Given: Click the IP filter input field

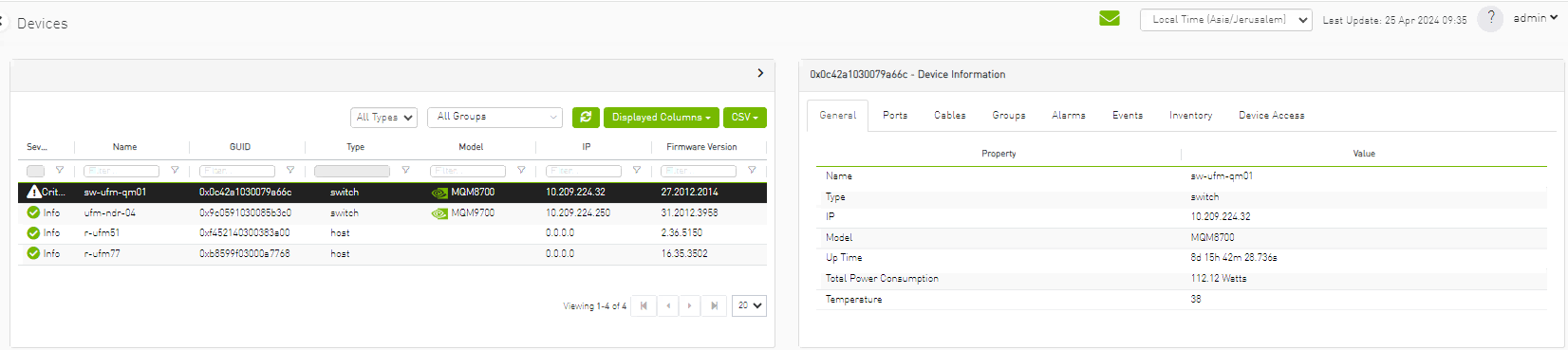Looking at the screenshot, I should coord(584,171).
